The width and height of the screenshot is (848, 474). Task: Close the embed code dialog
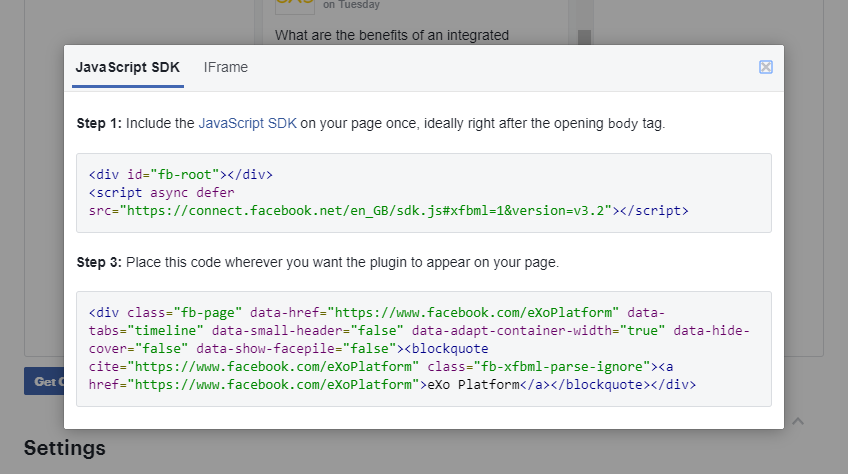point(765,67)
